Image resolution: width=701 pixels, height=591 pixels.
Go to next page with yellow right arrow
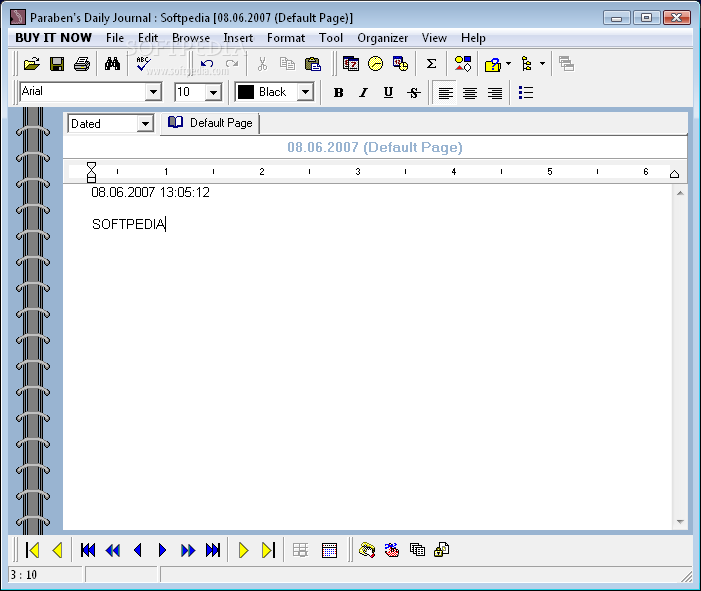[244, 550]
